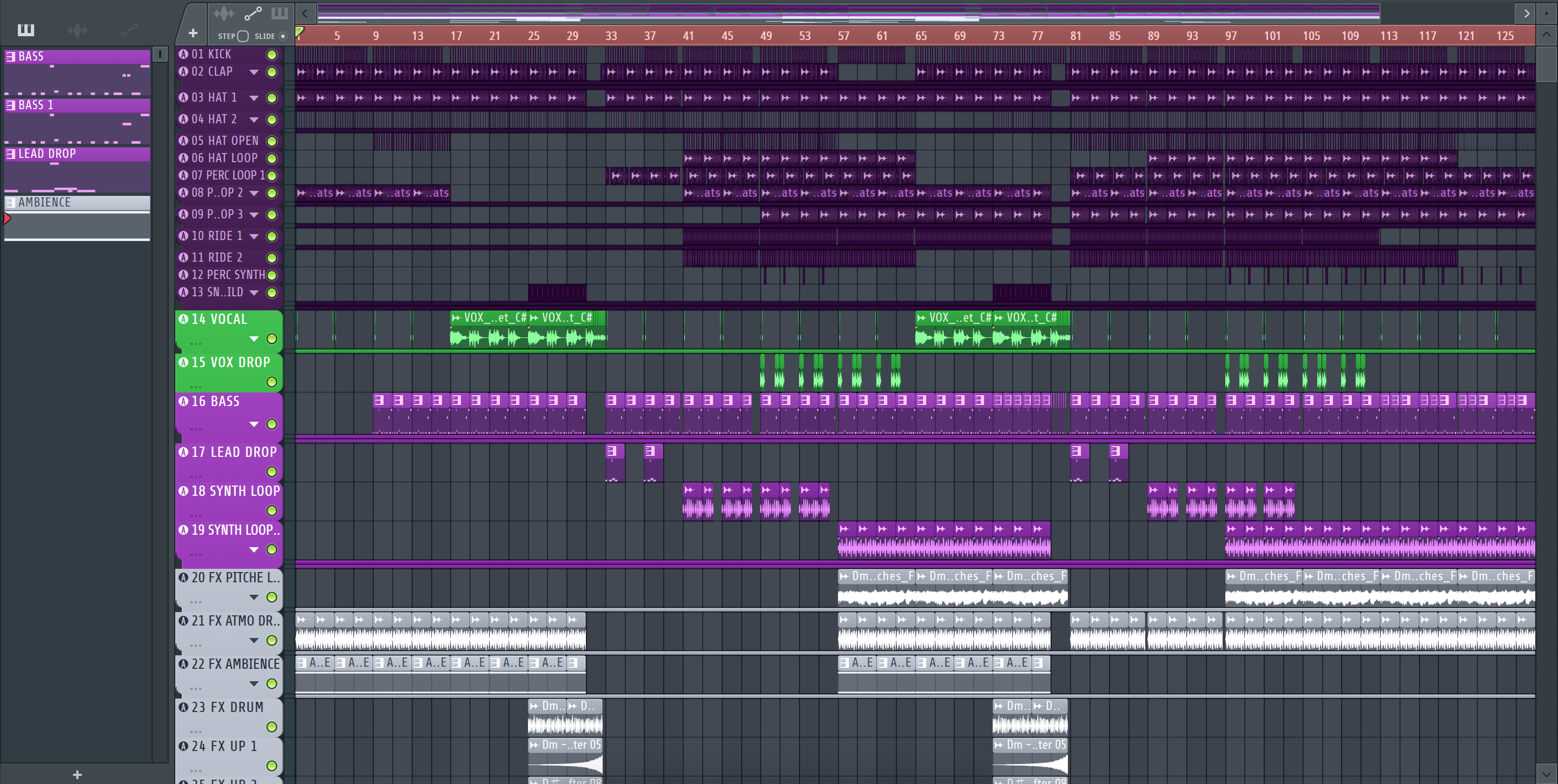
Task: Click the playlist pattern clips piano icon
Action: [280, 12]
